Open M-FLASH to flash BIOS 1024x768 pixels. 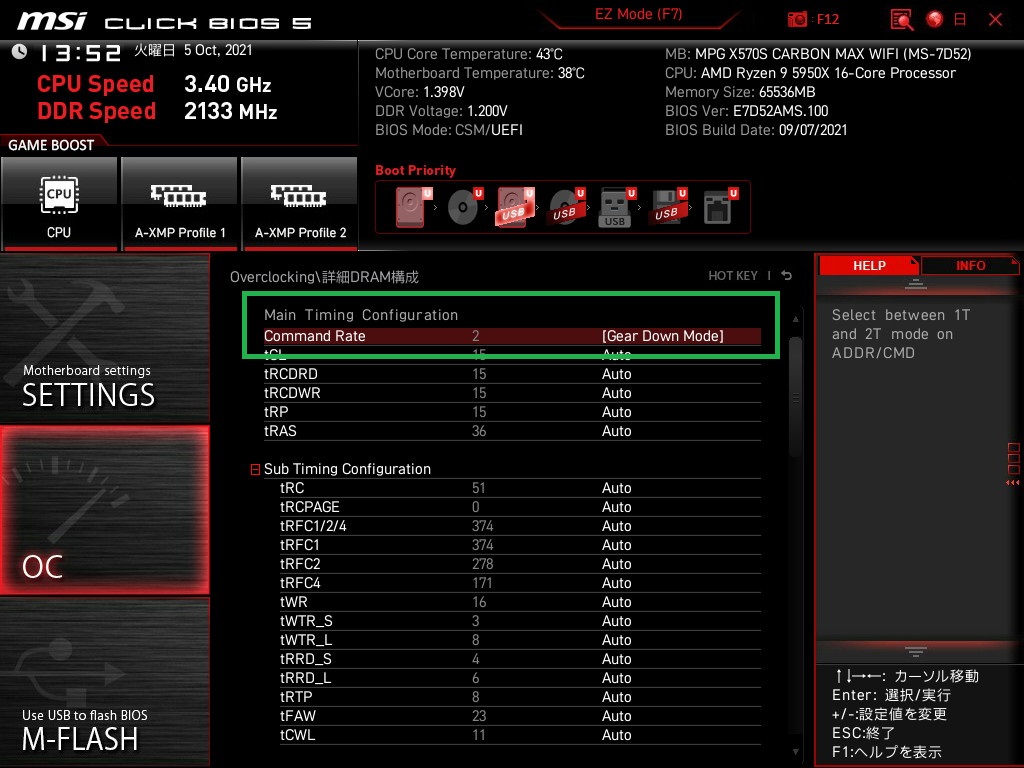[x=104, y=681]
